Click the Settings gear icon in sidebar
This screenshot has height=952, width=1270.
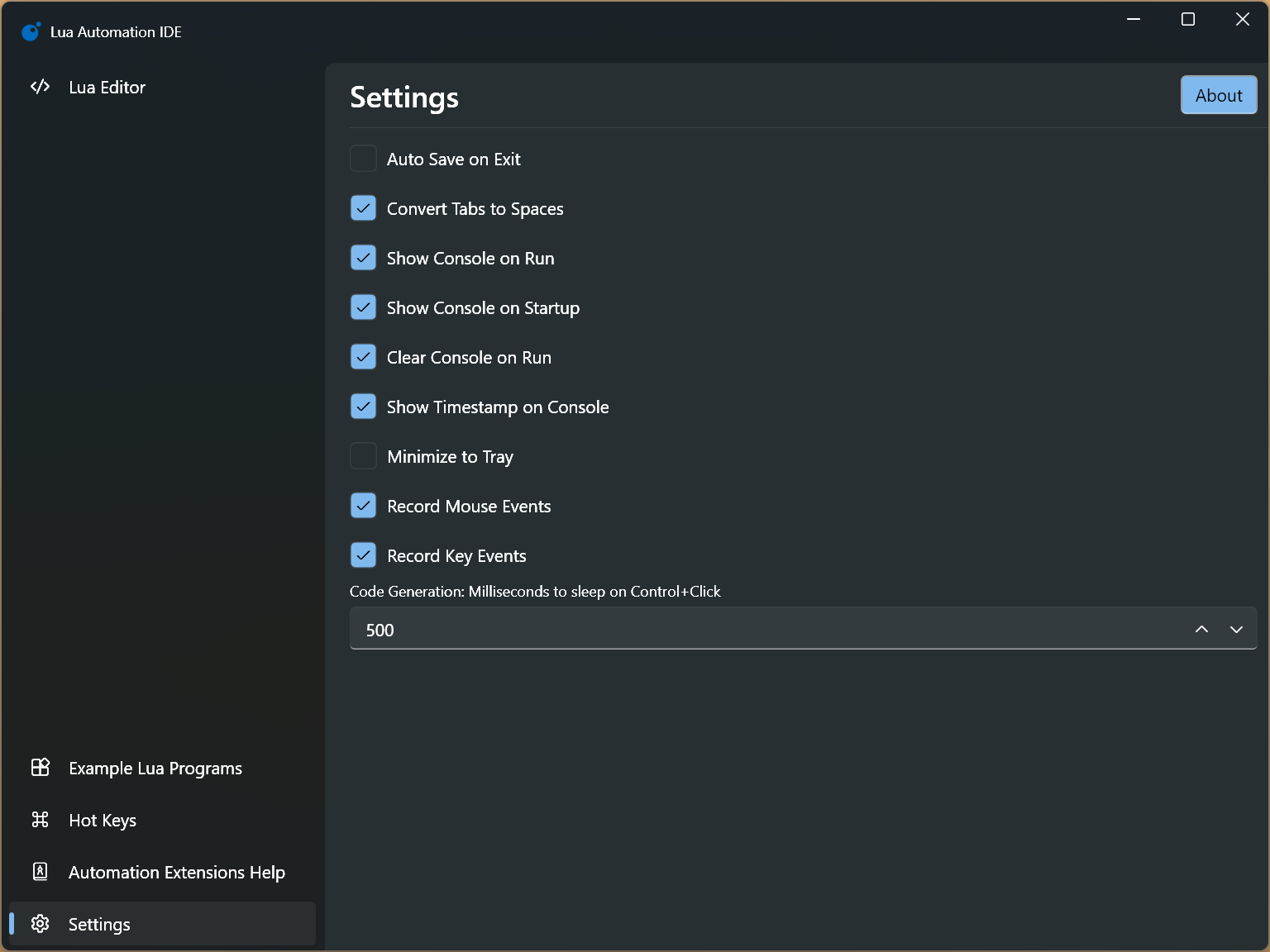tap(40, 924)
